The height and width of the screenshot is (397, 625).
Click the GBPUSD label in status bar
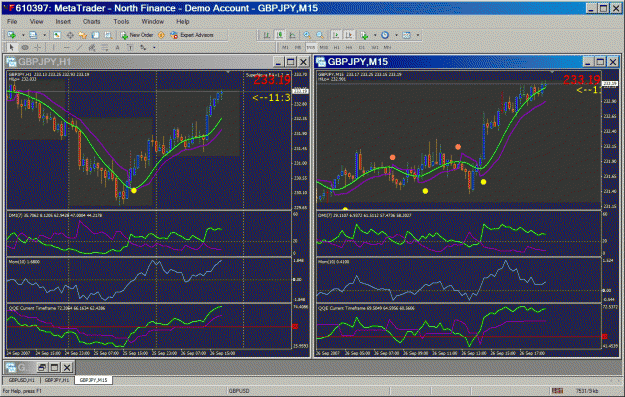[x=239, y=391]
